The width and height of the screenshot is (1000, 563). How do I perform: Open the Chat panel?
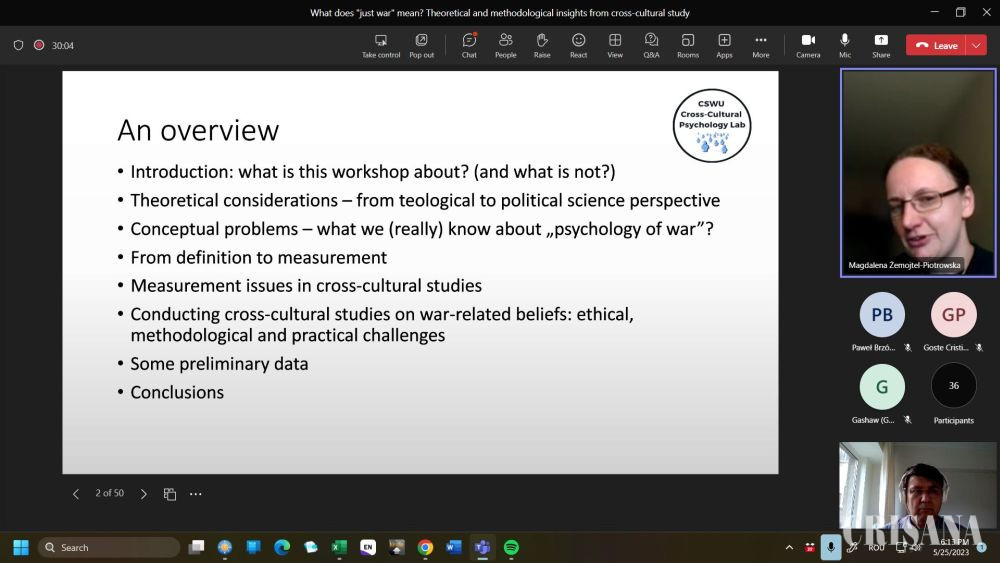[469, 45]
